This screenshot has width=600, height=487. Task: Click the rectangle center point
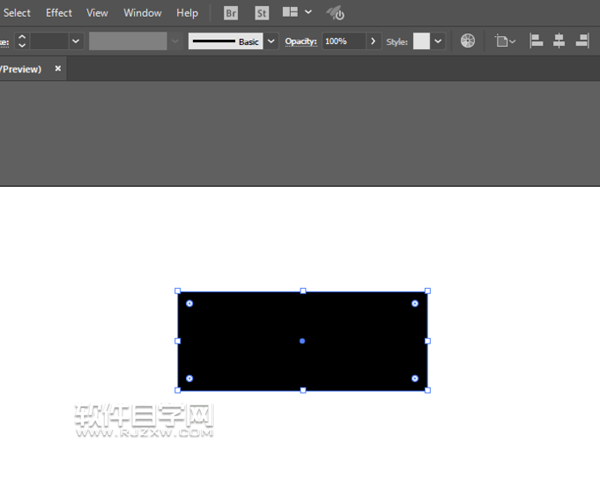[302, 341]
